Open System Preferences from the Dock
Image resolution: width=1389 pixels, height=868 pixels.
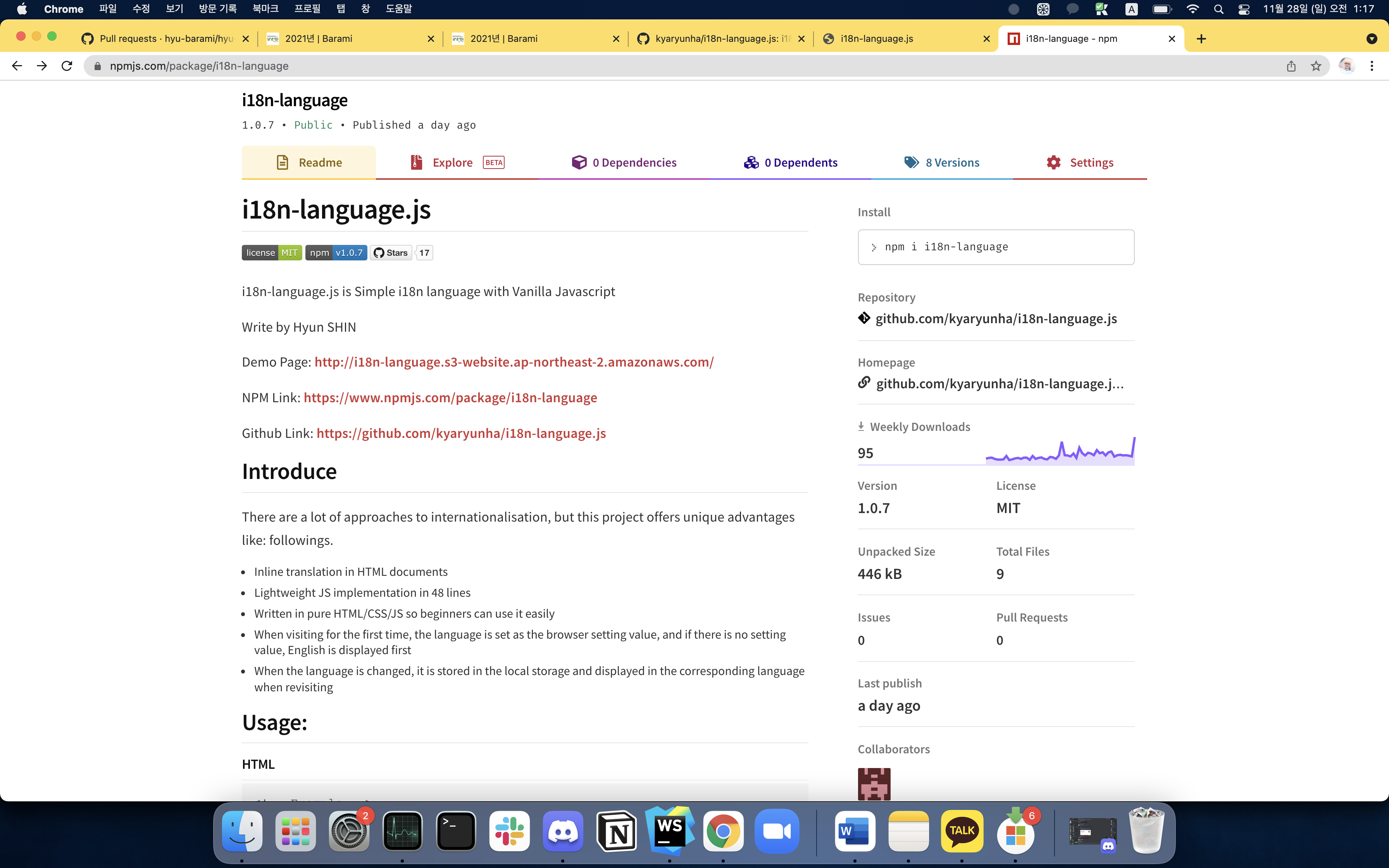pos(349,831)
